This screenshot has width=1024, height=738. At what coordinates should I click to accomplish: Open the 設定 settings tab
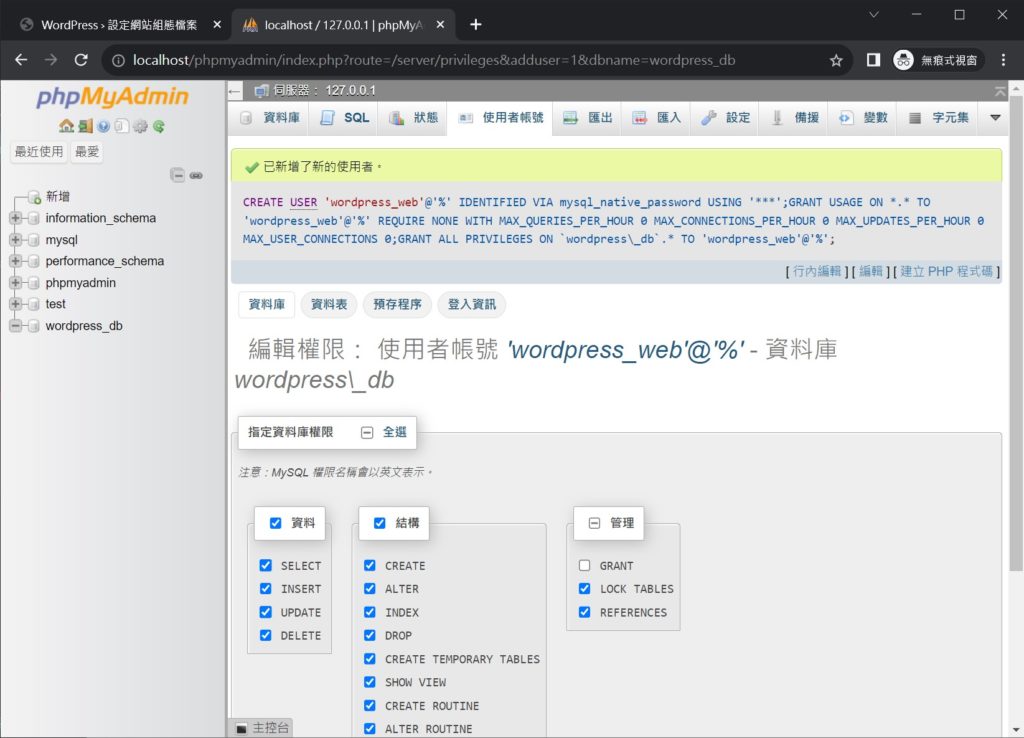(x=726, y=118)
